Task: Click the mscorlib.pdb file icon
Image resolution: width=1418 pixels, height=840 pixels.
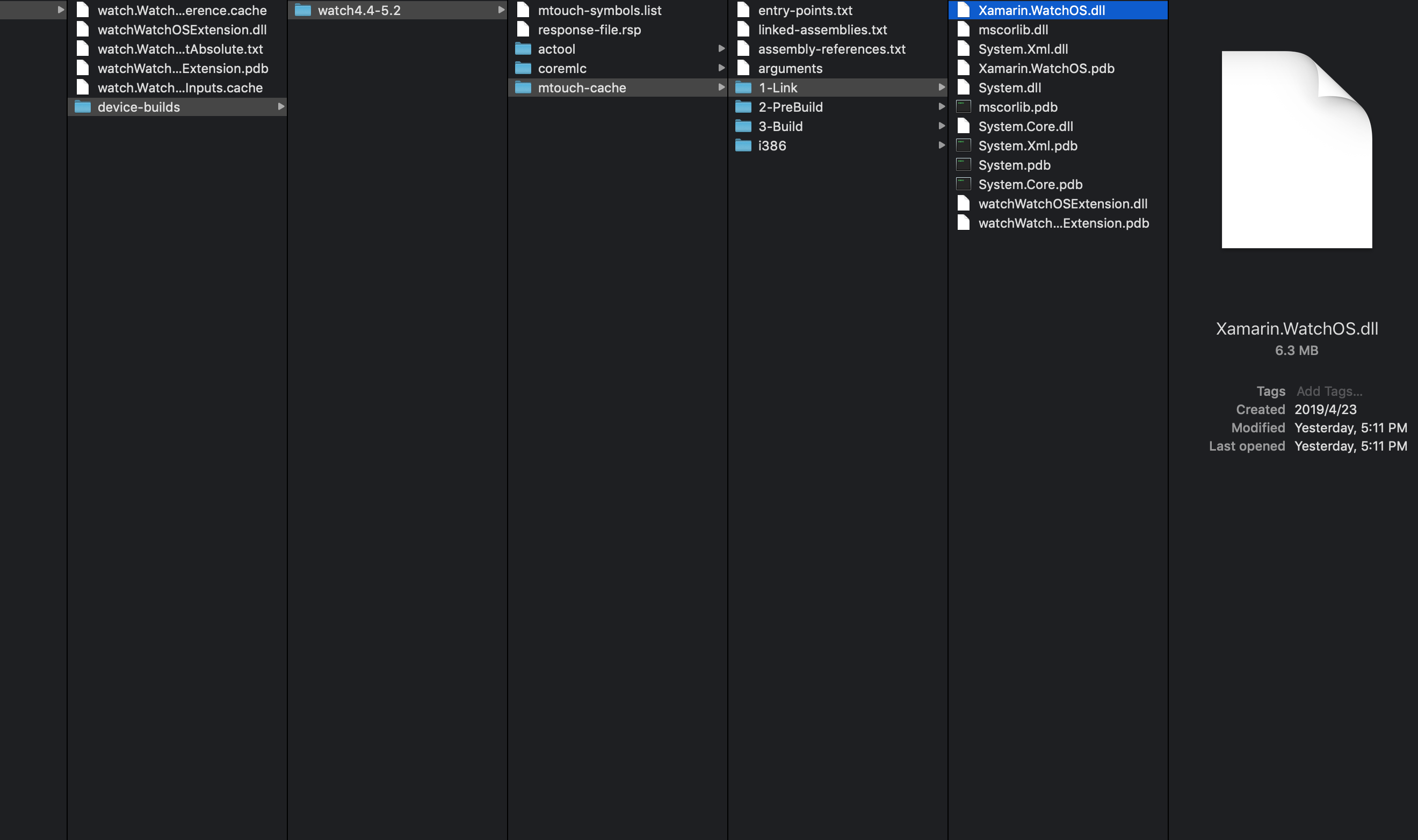Action: click(964, 107)
